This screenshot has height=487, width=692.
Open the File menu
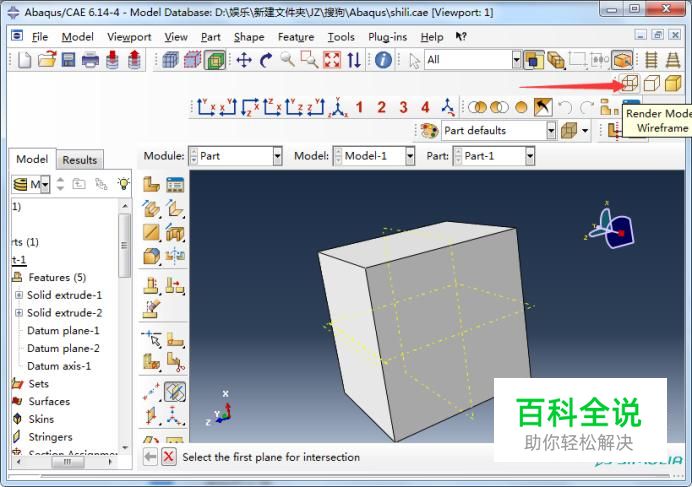[x=40, y=37]
